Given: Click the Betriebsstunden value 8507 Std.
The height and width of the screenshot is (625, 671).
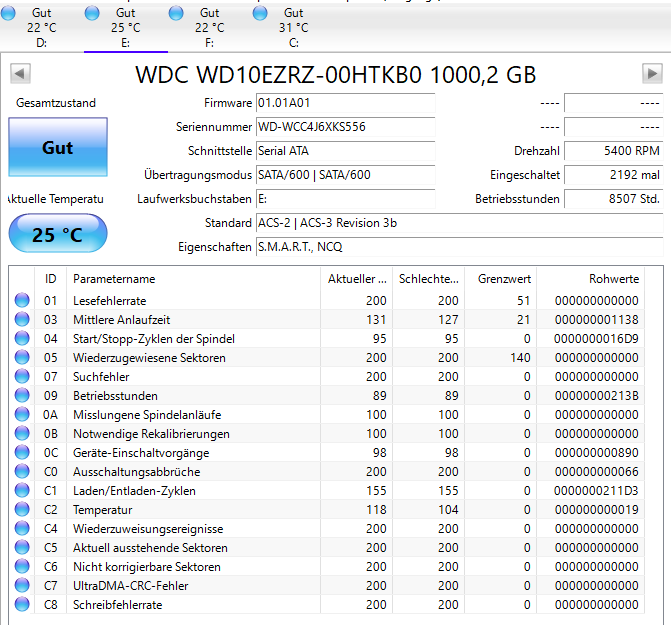Looking at the screenshot, I should click(614, 199).
